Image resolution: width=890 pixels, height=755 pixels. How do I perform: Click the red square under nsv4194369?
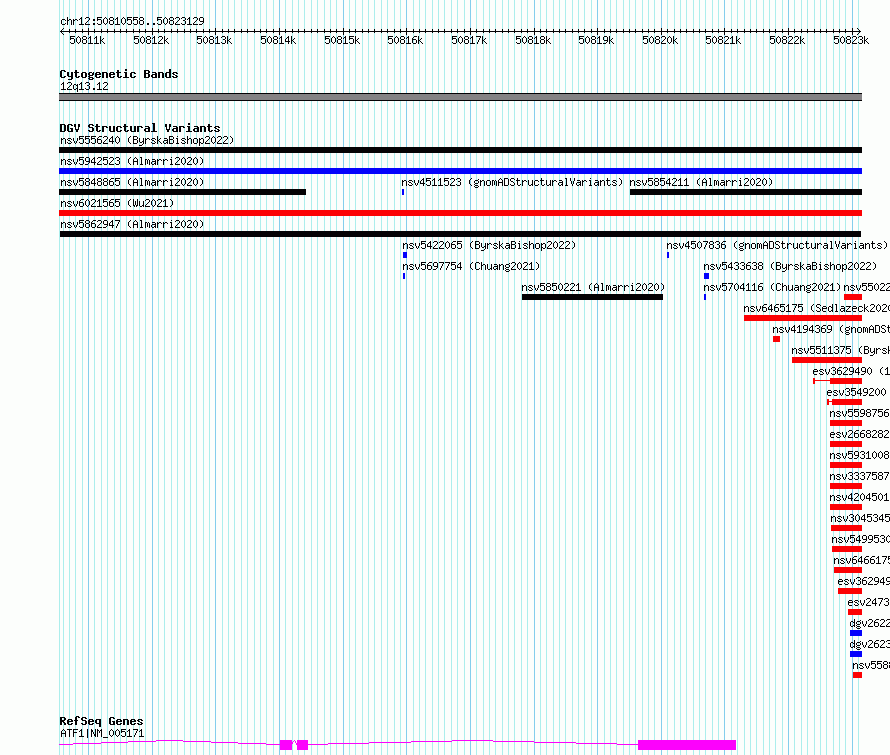coord(776,339)
